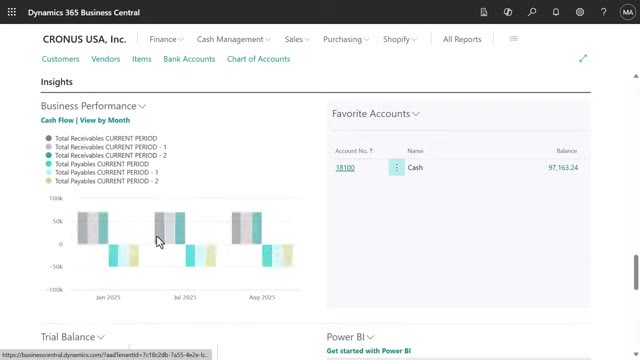
Task: Open the MA user account avatar
Action: pos(627,12)
